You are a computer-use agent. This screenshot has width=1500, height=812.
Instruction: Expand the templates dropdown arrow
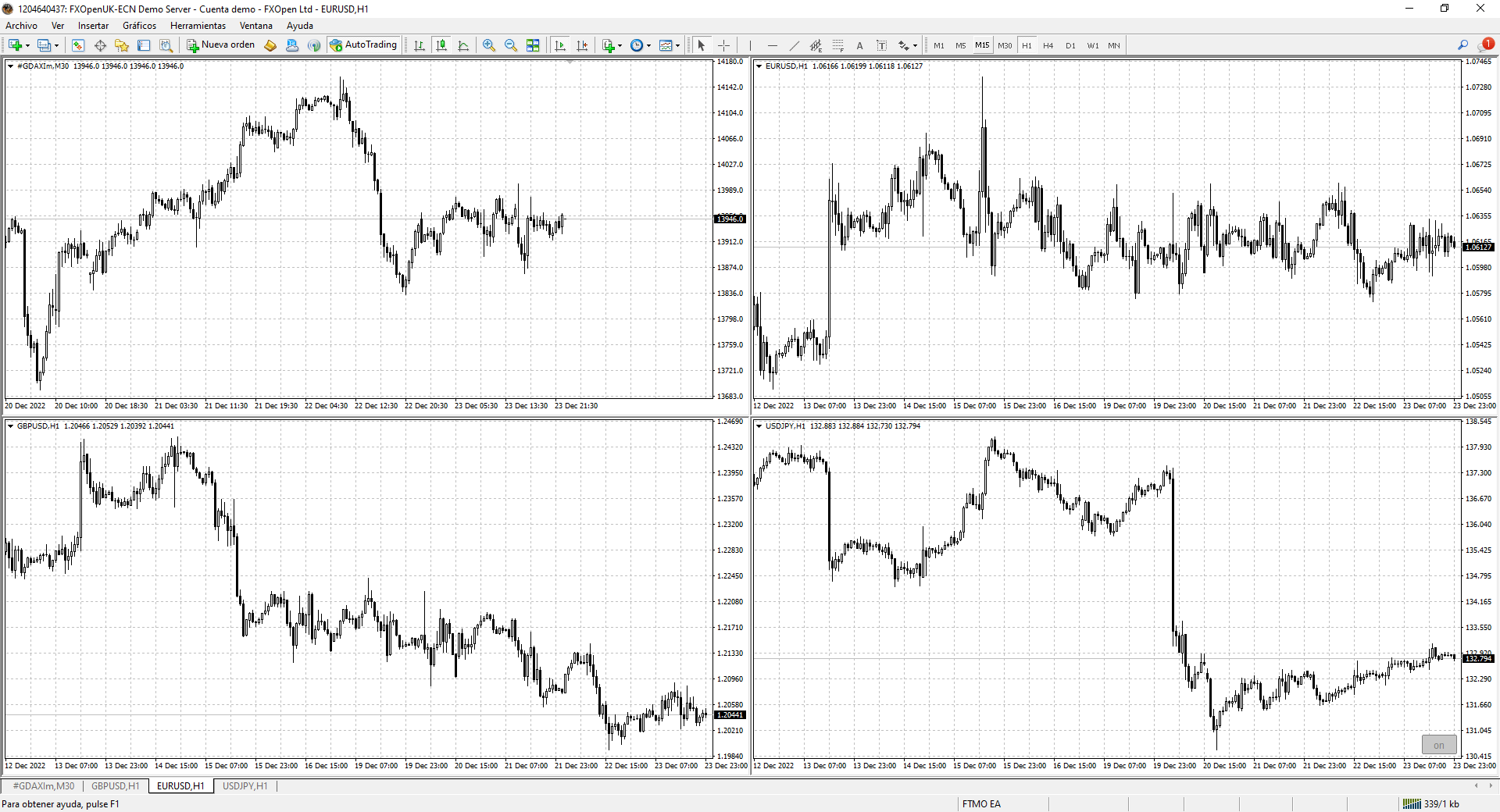pyautogui.click(x=677, y=45)
